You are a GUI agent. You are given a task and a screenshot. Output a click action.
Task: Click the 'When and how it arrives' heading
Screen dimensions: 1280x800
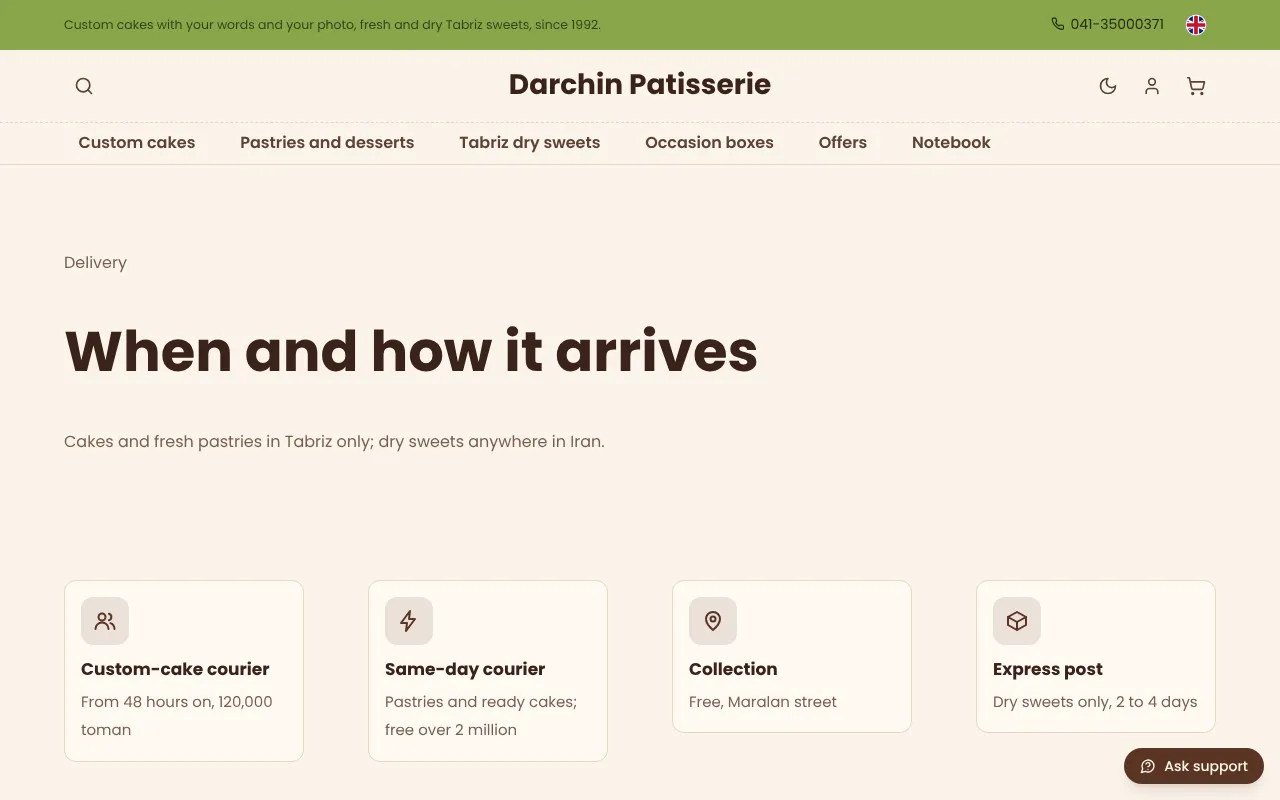pos(411,351)
